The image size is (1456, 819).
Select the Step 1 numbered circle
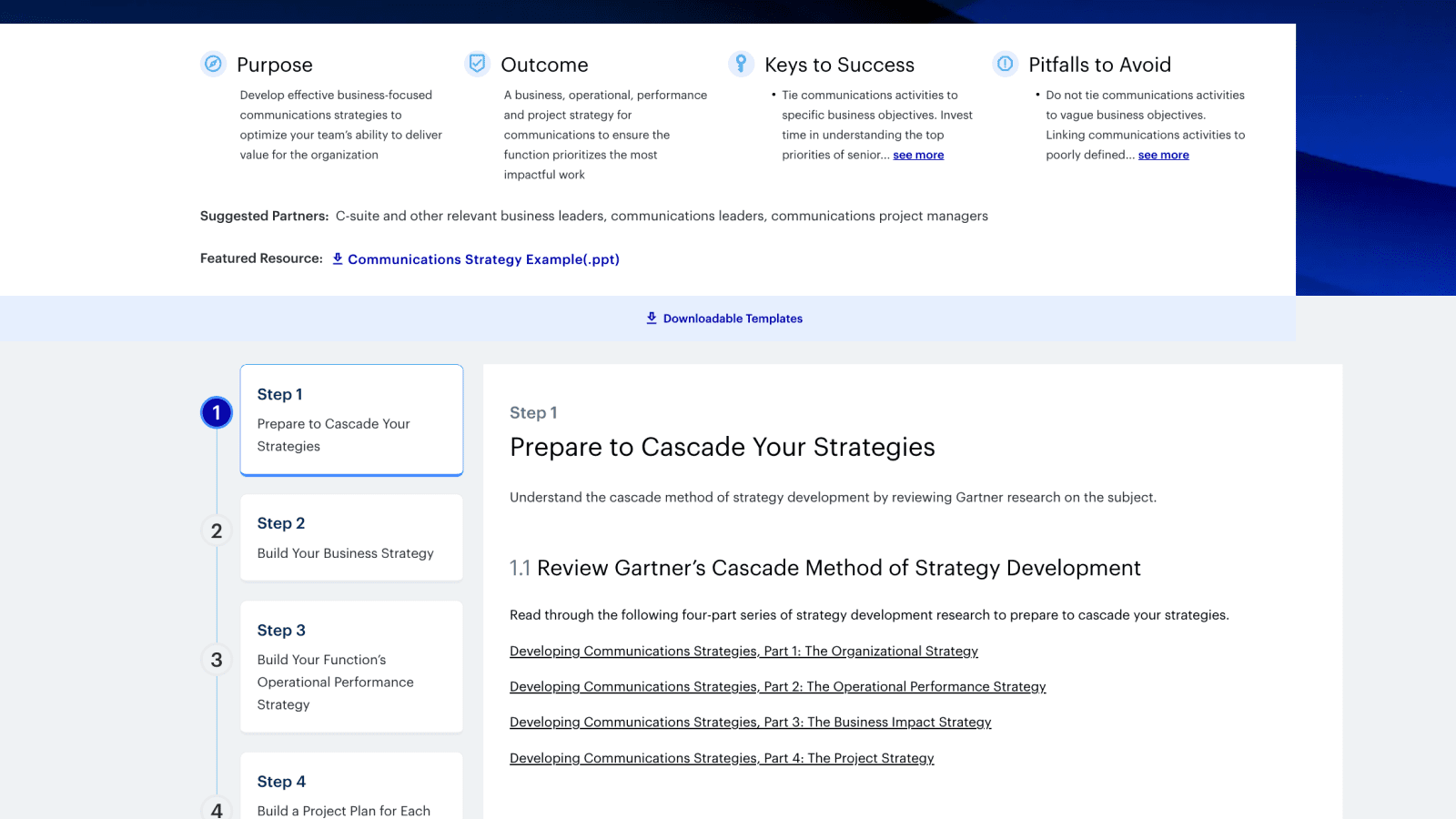pyautogui.click(x=216, y=411)
